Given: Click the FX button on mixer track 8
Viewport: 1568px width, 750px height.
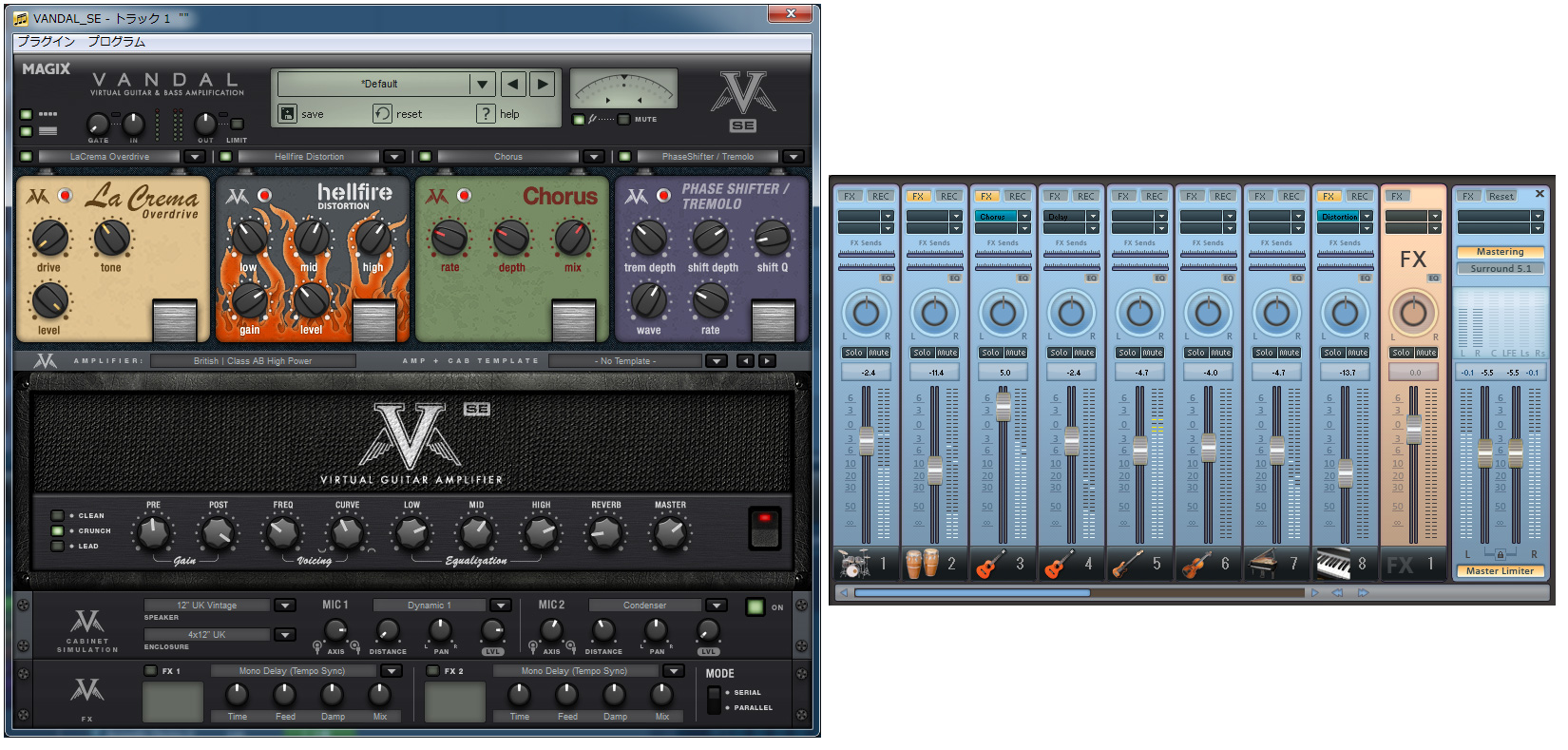Looking at the screenshot, I should 1329,197.
